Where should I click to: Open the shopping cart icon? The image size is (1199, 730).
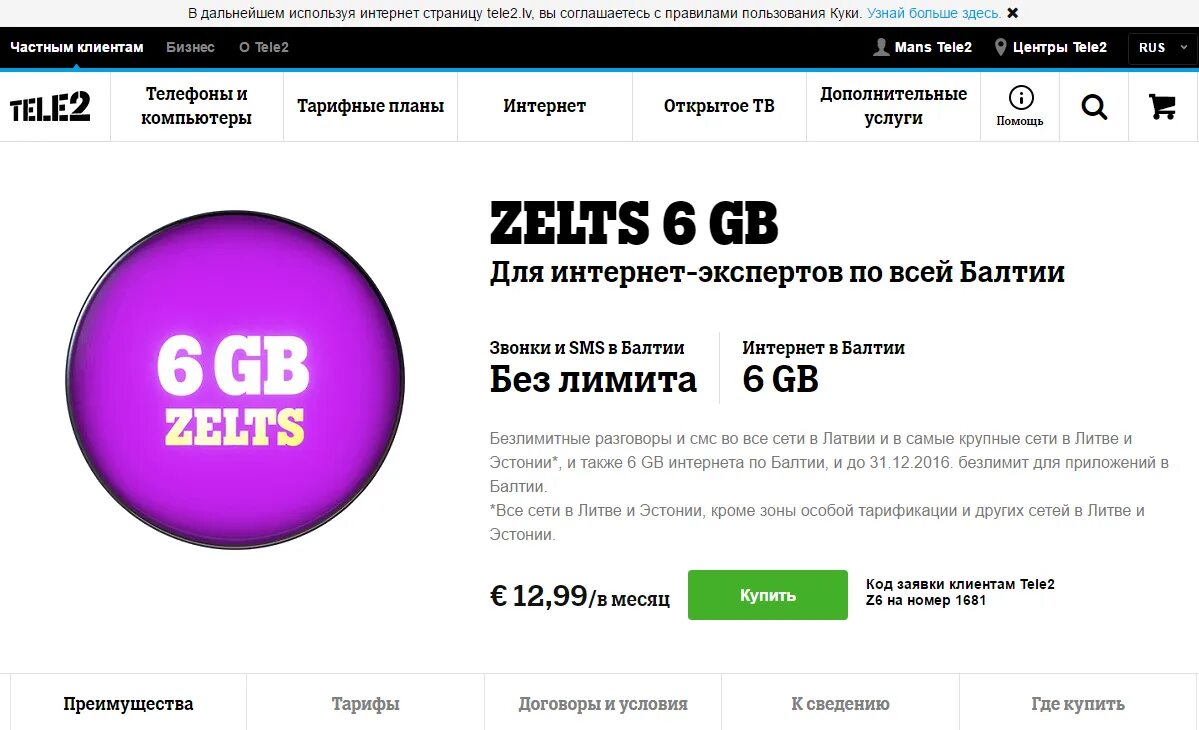click(1162, 107)
